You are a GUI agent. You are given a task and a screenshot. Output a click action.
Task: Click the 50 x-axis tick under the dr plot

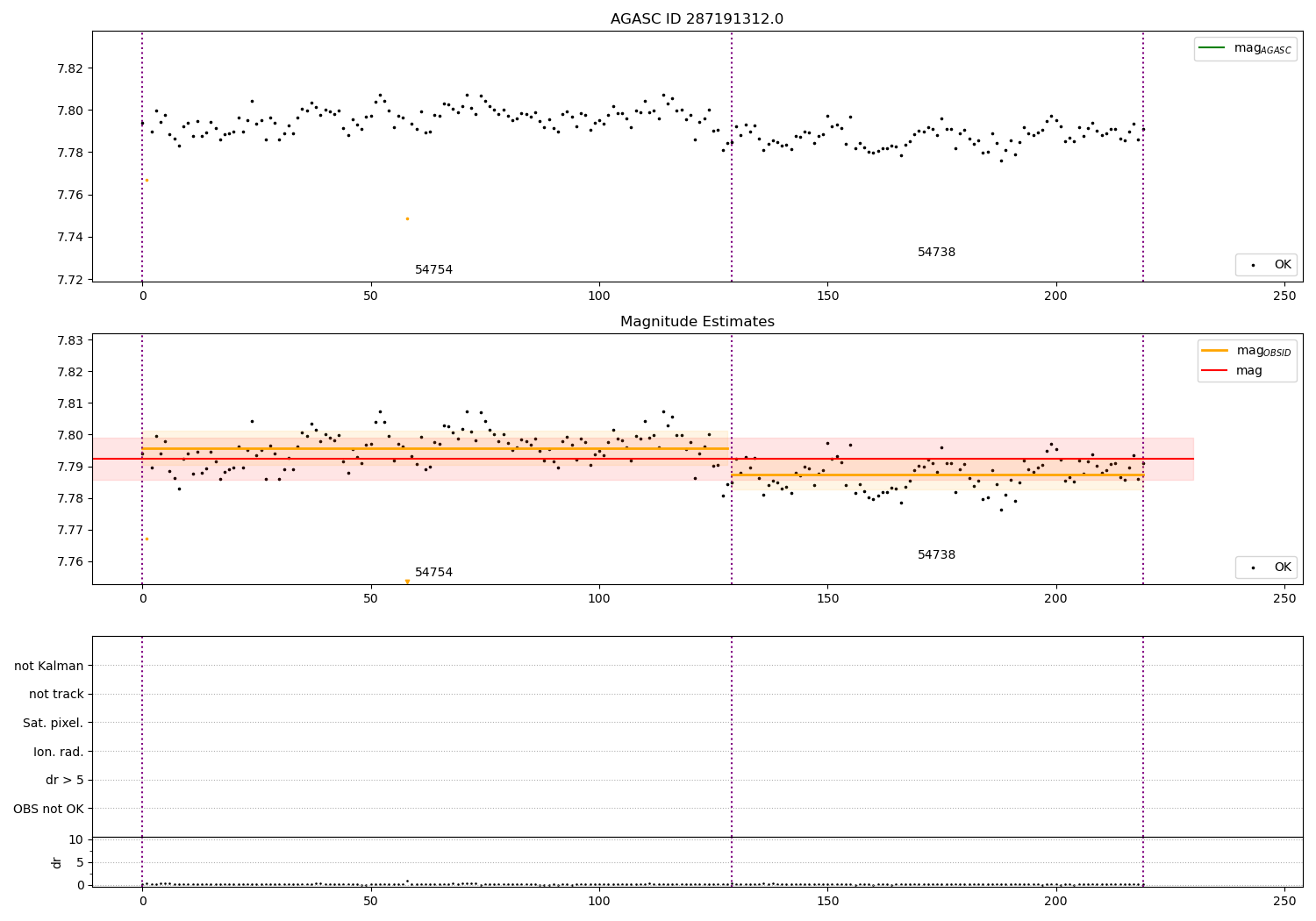click(x=371, y=902)
